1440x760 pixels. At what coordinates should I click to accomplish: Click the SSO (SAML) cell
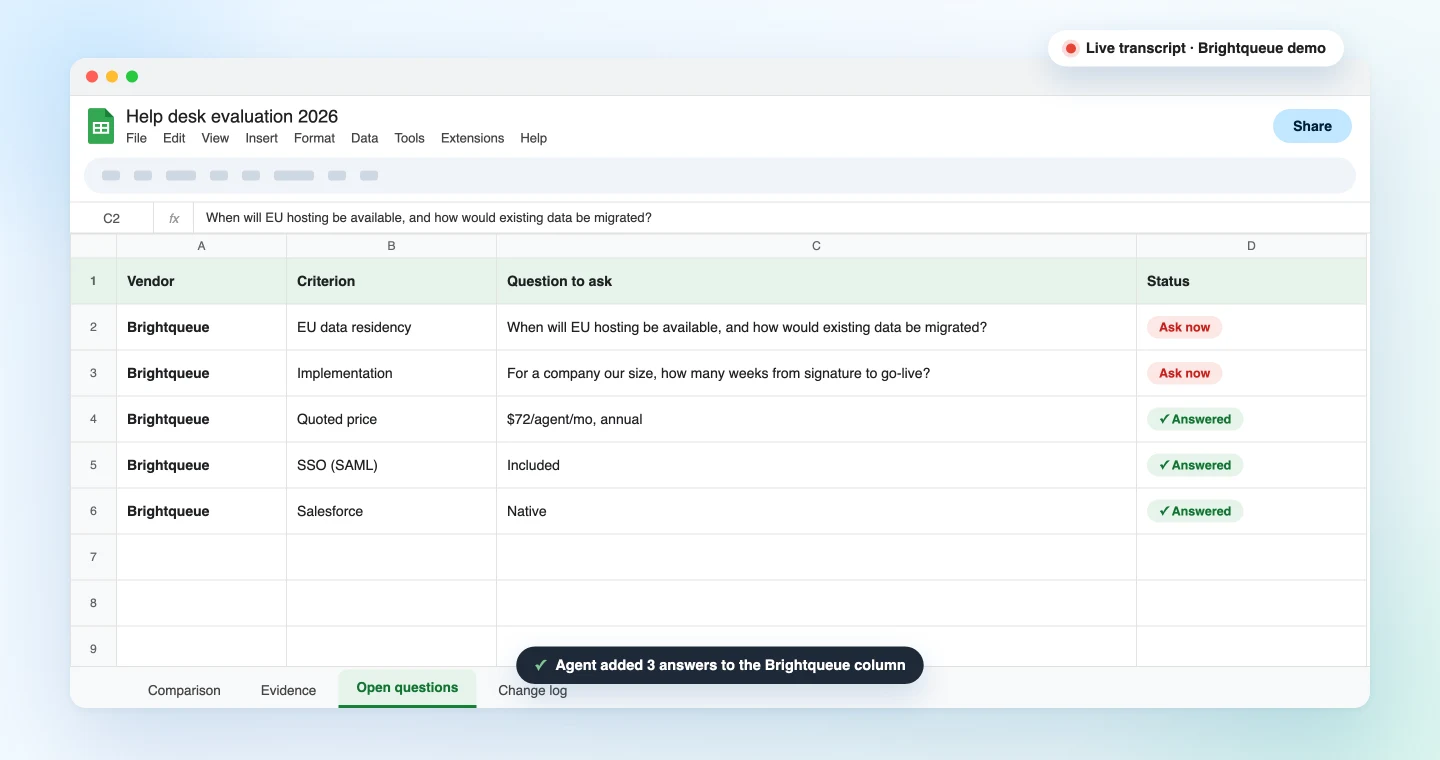pyautogui.click(x=391, y=465)
